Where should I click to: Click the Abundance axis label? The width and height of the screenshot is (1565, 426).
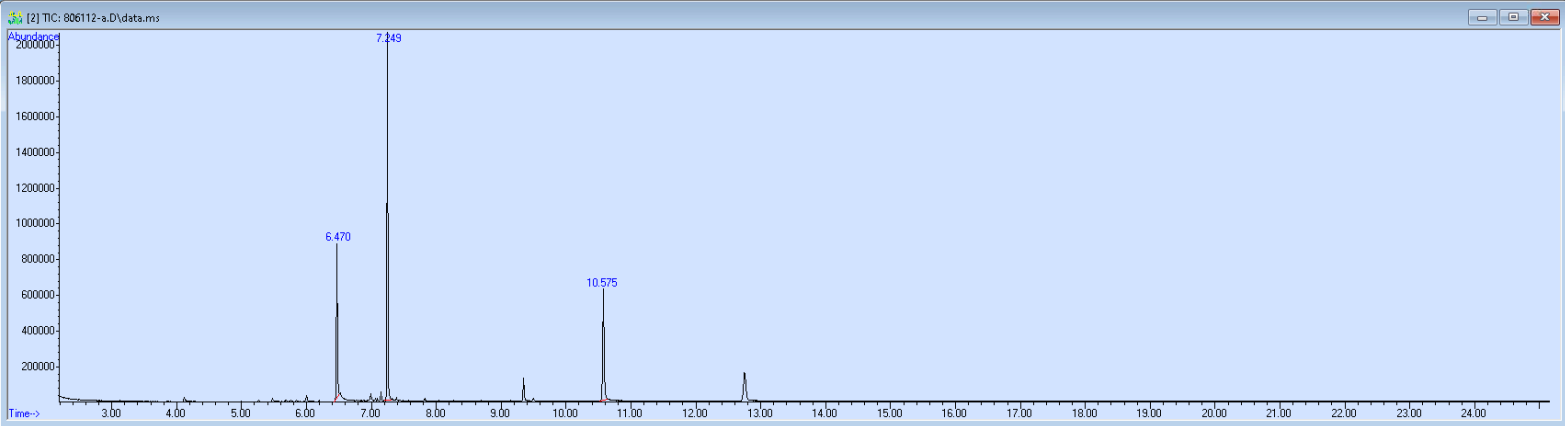34,36
